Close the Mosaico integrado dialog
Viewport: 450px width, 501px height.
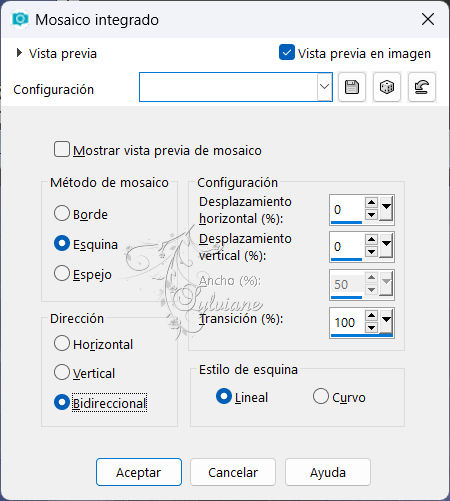(428, 19)
